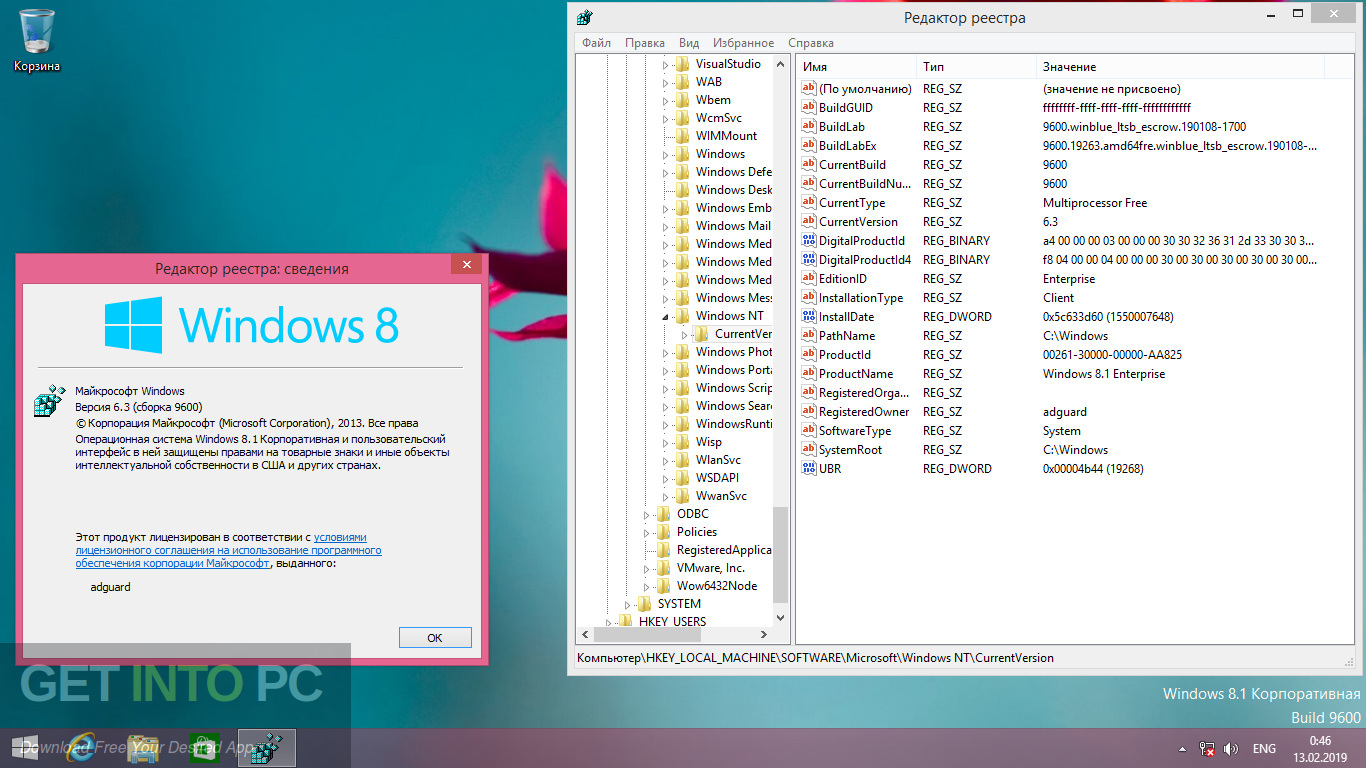Click the InstallDate DWORD value icon

(809, 317)
